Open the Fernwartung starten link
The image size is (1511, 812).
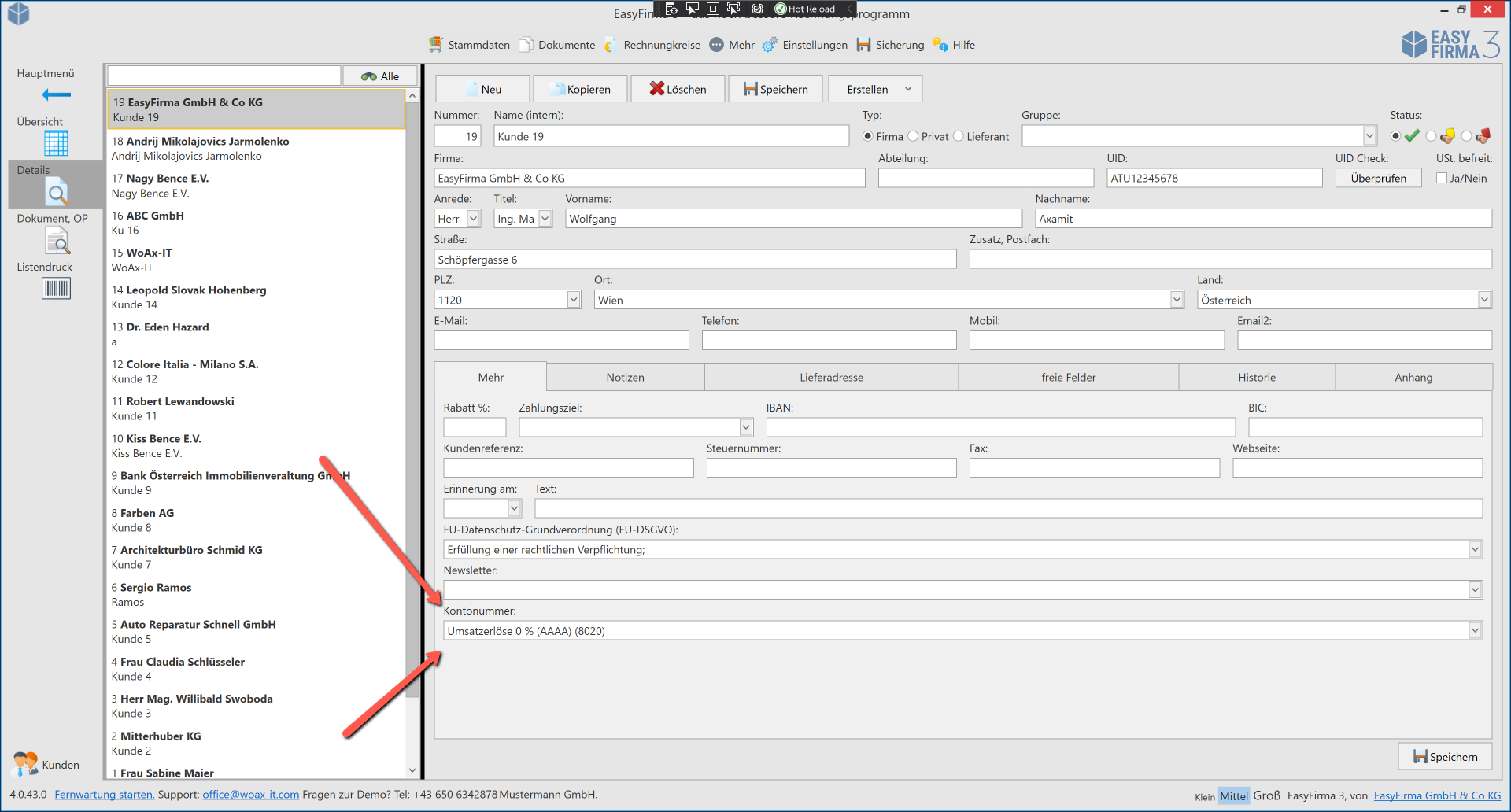pos(104,795)
